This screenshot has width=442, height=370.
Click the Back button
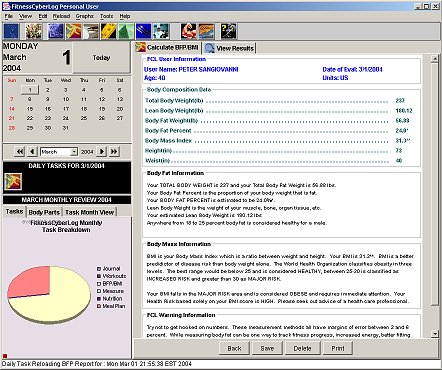(234, 348)
